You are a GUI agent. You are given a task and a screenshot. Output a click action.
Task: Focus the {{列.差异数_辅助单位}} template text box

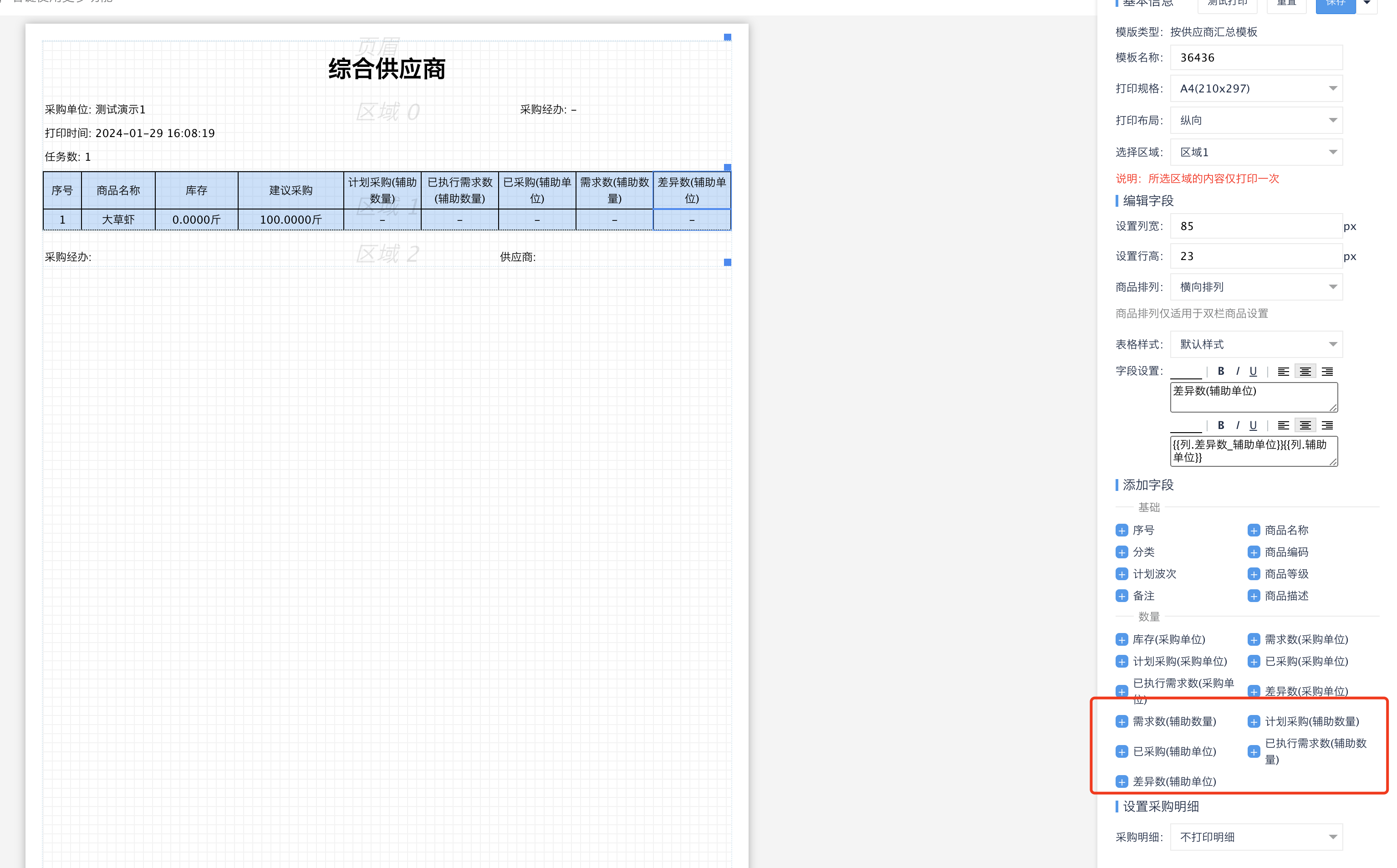pyautogui.click(x=1254, y=451)
